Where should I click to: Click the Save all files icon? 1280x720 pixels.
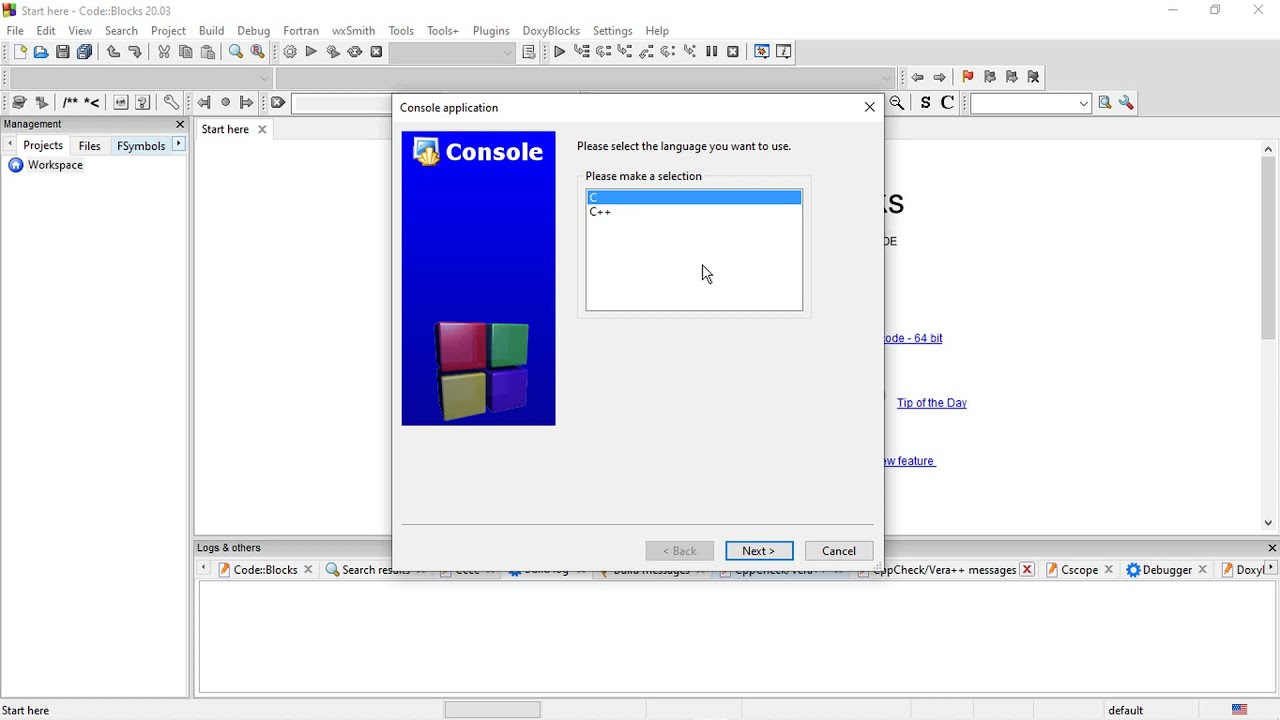click(x=85, y=52)
